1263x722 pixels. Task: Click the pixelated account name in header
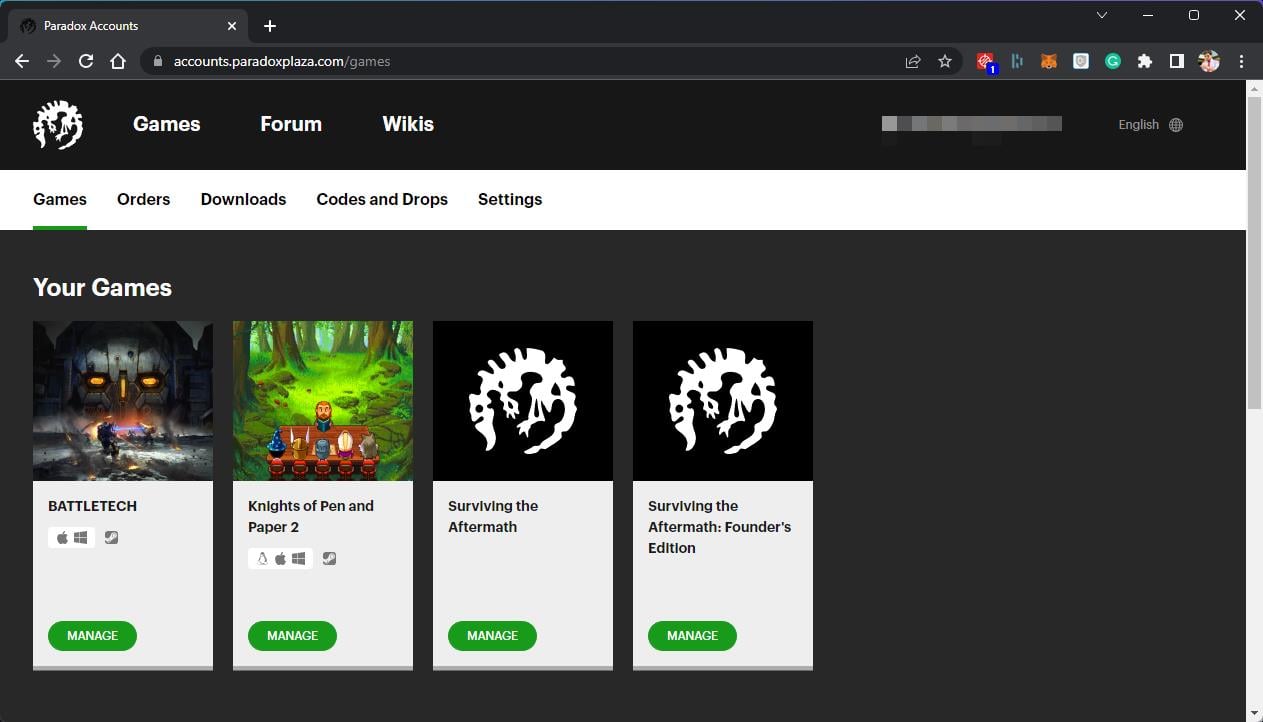[971, 124]
